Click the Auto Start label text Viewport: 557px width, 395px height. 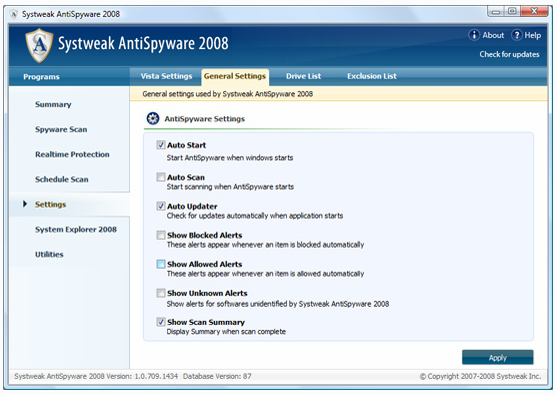click(186, 145)
